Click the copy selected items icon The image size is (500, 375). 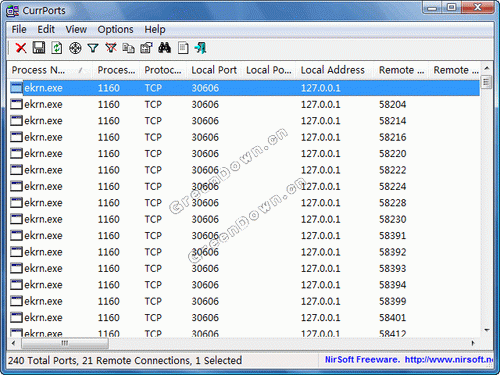coord(129,48)
